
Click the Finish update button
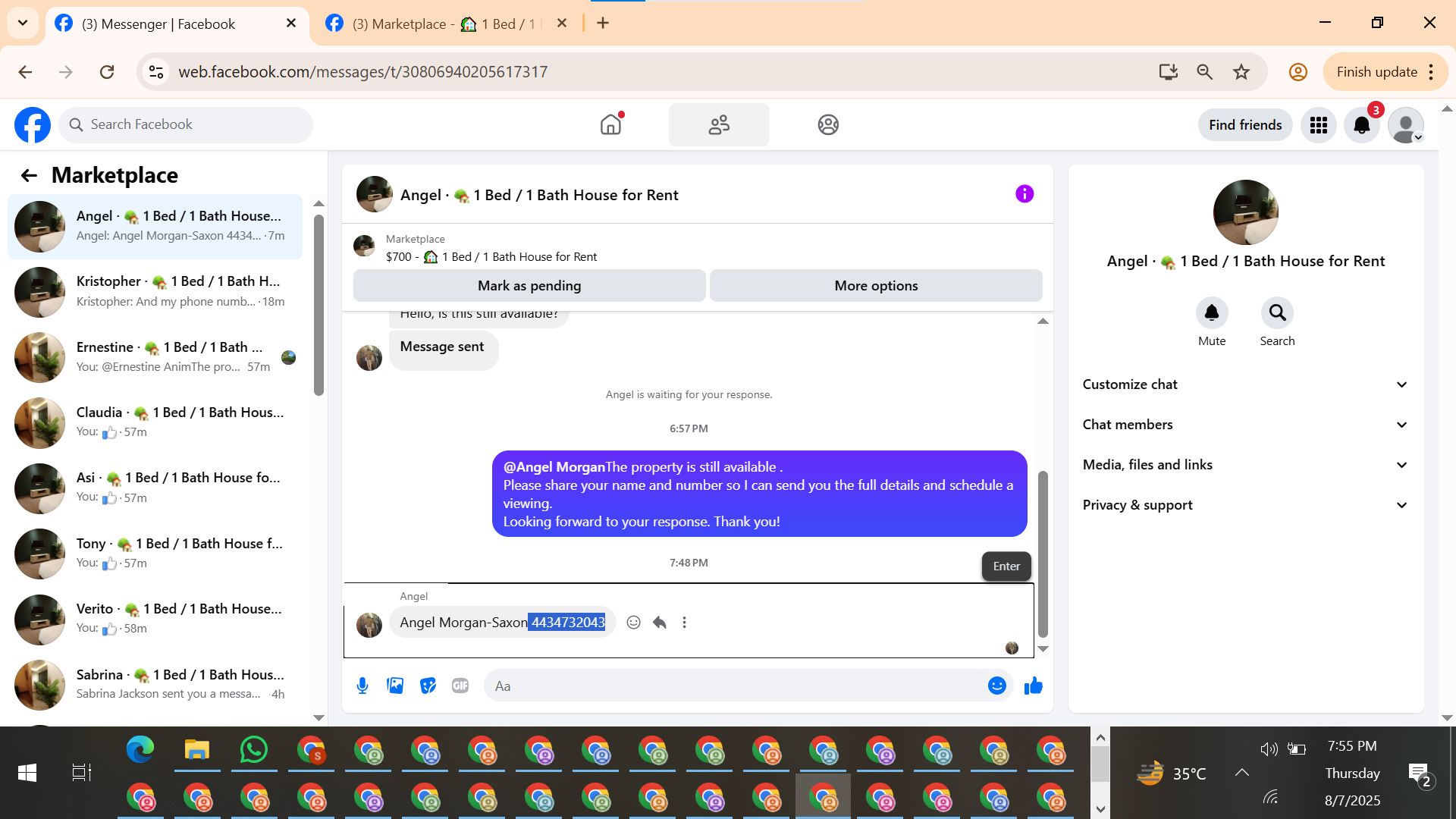[x=1385, y=72]
